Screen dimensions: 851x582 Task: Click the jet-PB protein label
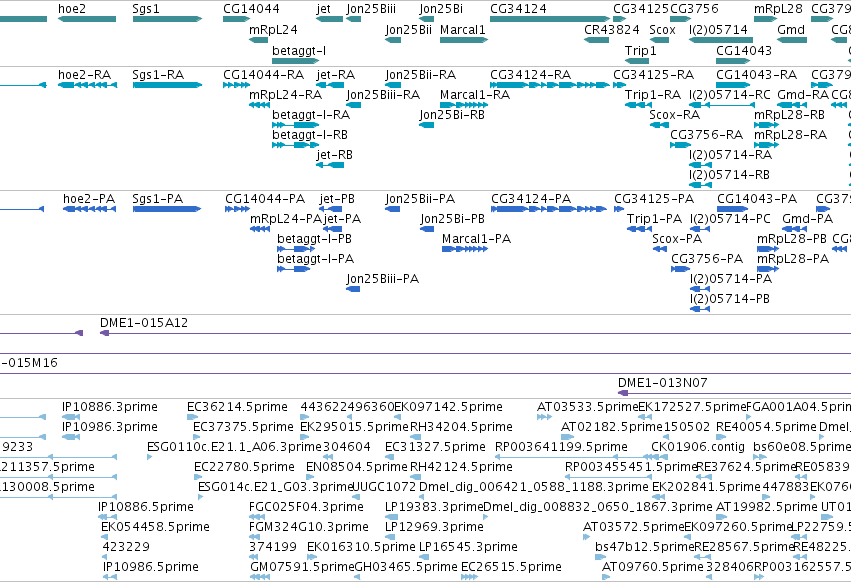(337, 199)
